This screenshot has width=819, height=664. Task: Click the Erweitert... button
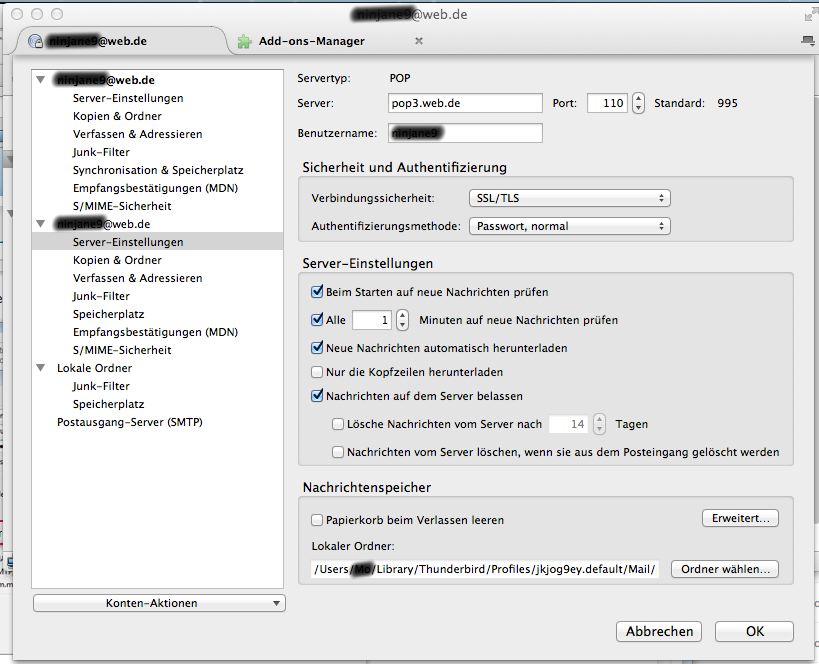tap(739, 518)
